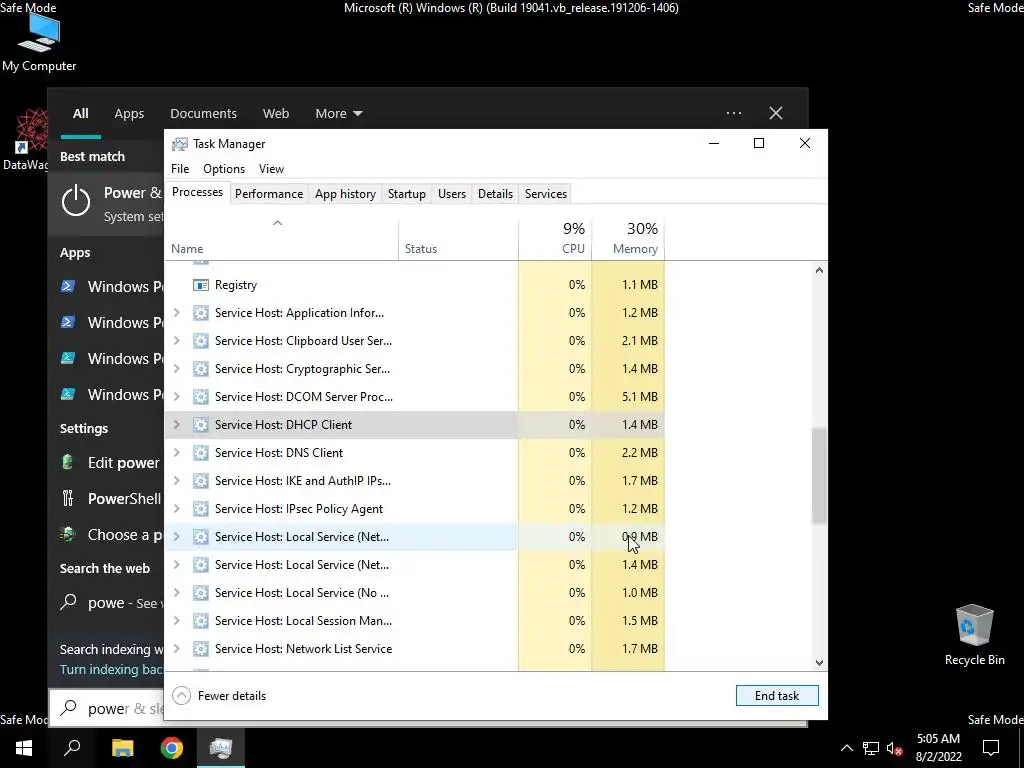Open the Options menu in Task Manager
Viewport: 1024px width, 768px height.
[224, 168]
